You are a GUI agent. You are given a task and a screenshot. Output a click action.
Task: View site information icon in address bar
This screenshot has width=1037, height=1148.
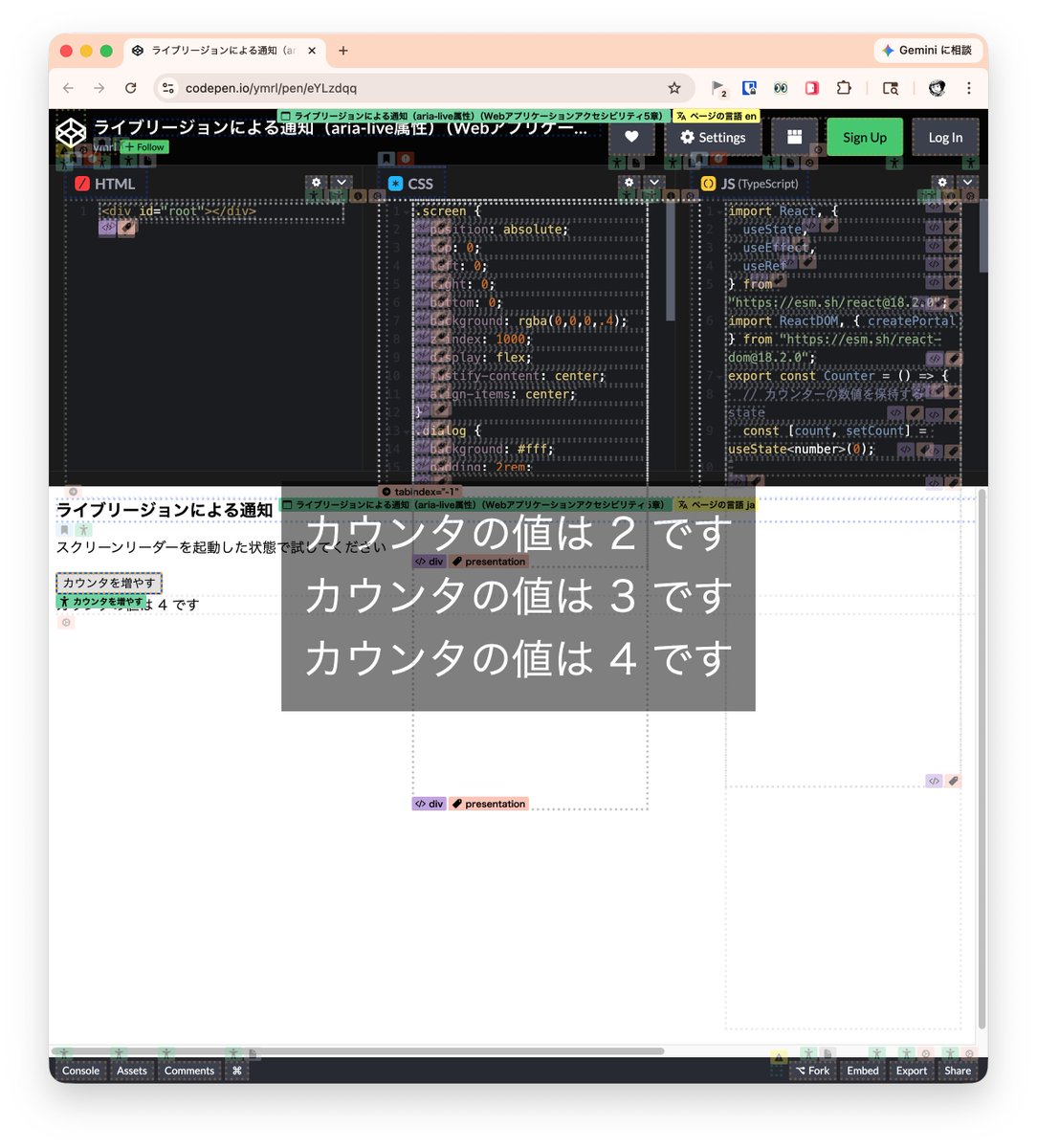[x=168, y=88]
